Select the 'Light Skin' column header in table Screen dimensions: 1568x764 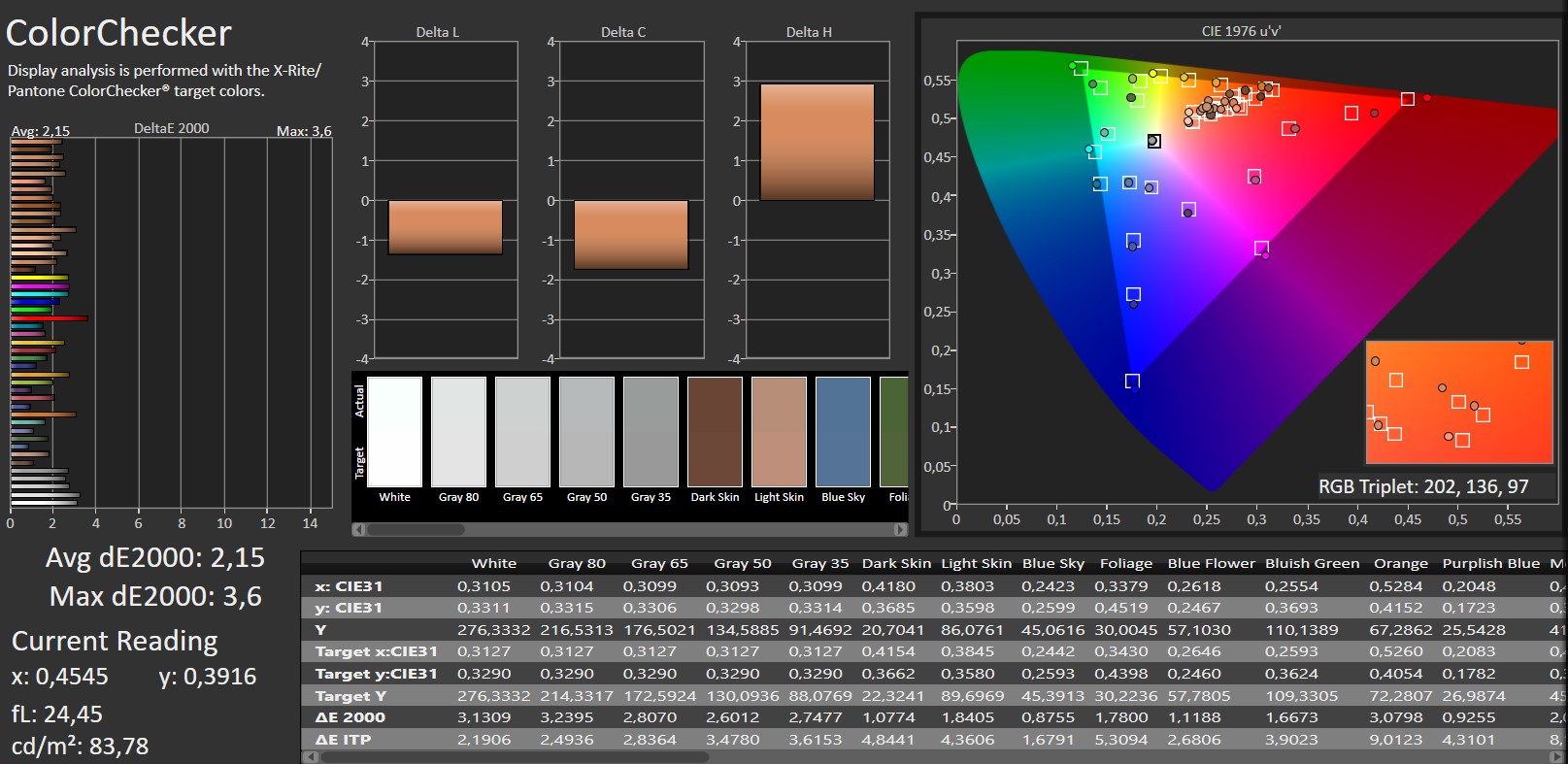tap(976, 563)
